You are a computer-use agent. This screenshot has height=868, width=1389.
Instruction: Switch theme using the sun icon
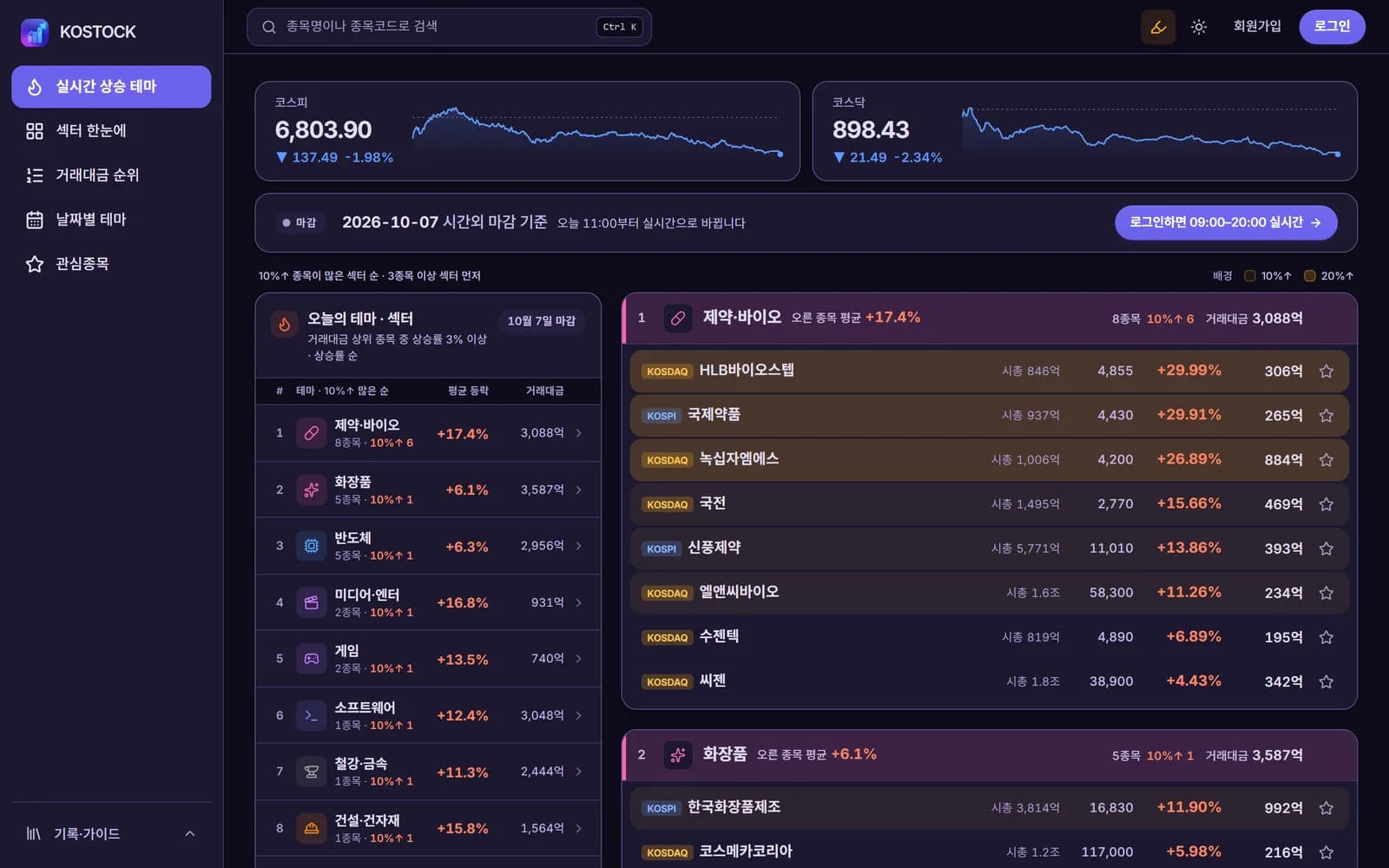[1199, 27]
